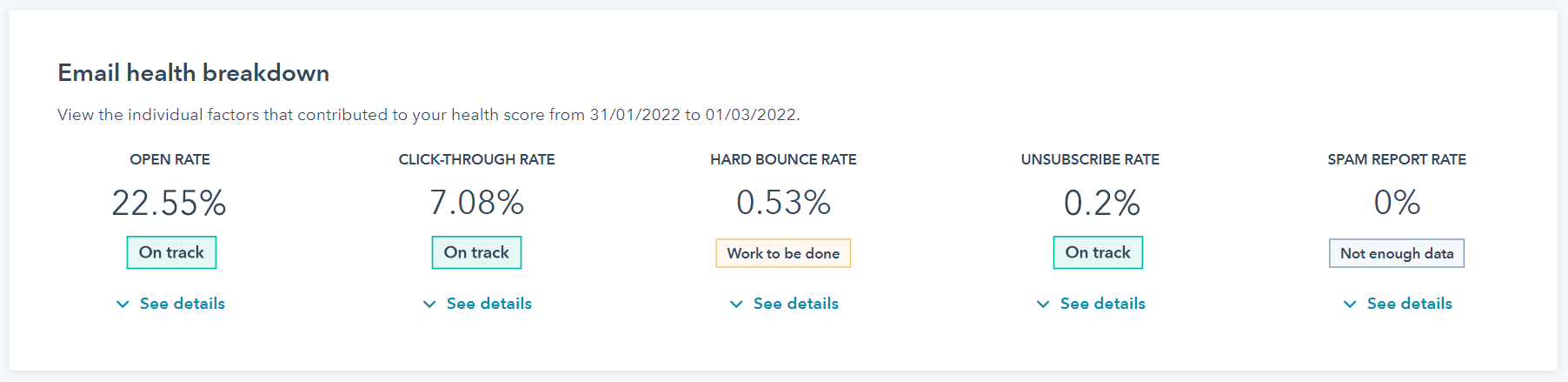
Task: Click On track badge under Unsubscribe Rate
Action: [1098, 252]
